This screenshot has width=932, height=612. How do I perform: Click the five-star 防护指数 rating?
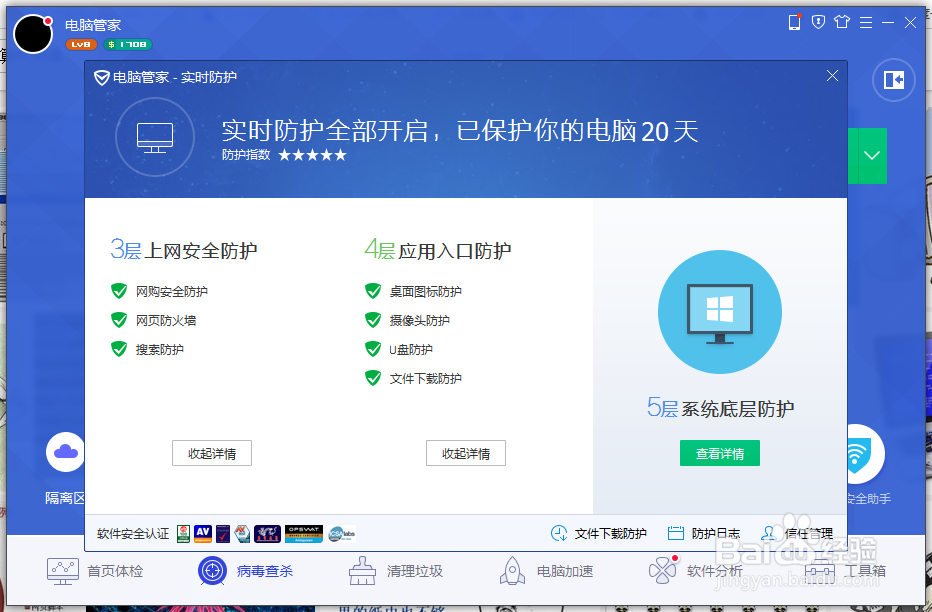[x=312, y=155]
